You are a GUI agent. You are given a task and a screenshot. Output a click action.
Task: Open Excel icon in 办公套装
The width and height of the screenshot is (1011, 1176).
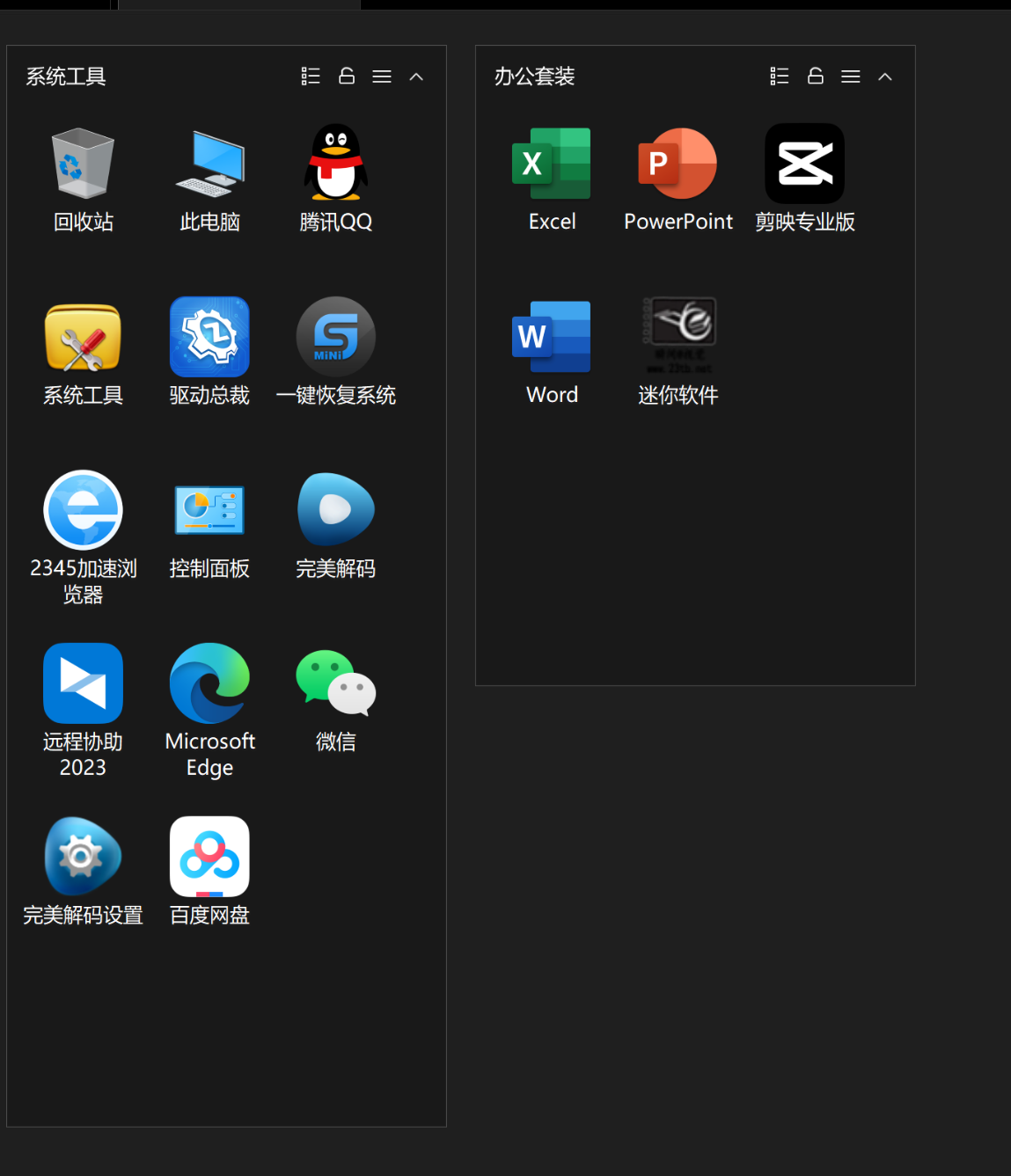point(552,164)
